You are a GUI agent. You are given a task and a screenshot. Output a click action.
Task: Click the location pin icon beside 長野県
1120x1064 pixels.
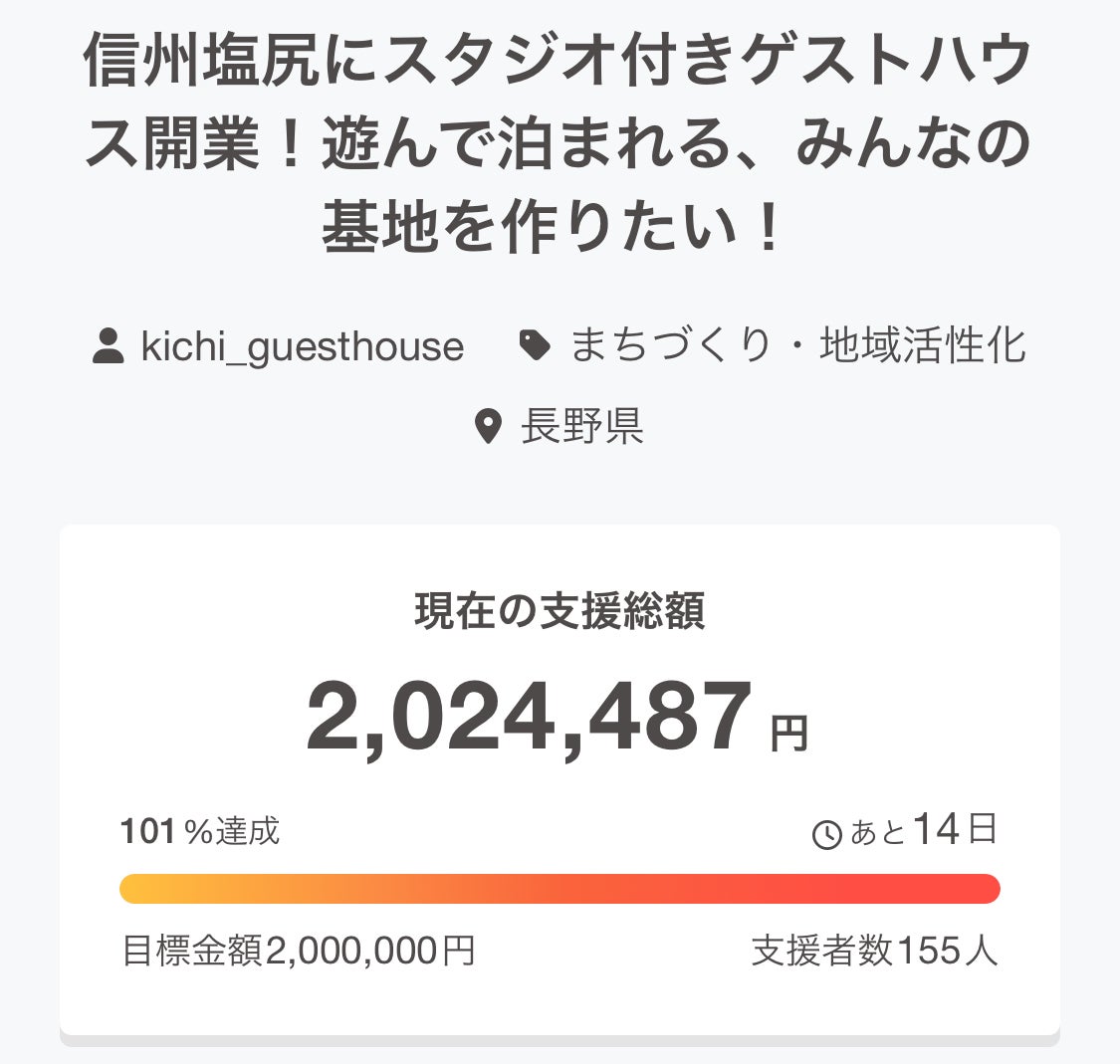click(487, 427)
